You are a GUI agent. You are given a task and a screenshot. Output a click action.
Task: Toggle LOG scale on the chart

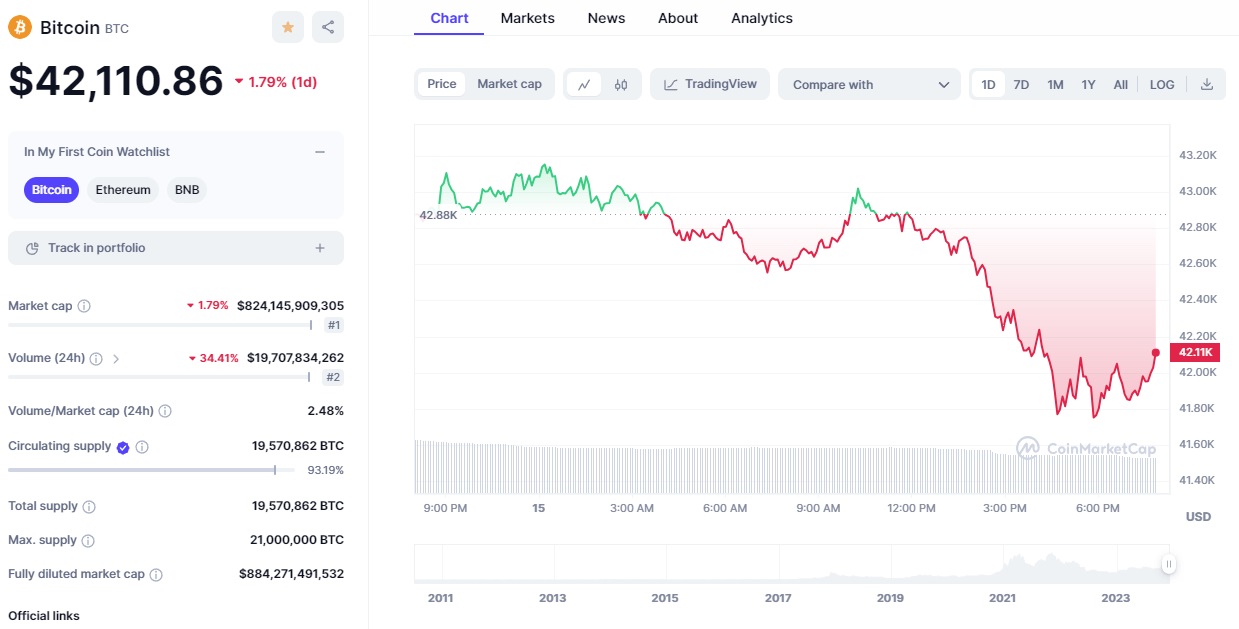(1162, 85)
